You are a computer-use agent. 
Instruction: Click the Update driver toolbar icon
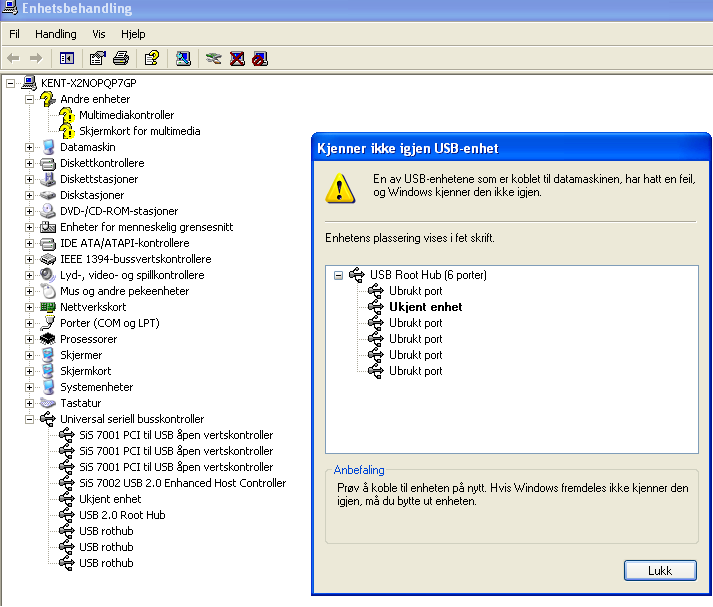213,58
